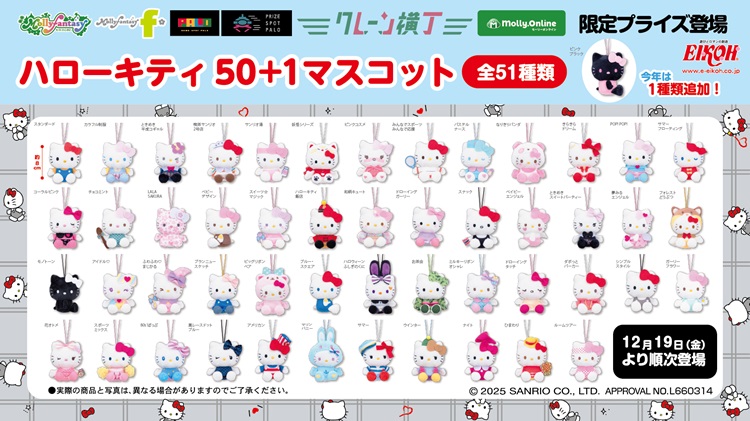750x421 pixels.
Task: Select the LALA SAKURA floral Kitty
Action: click(x=172, y=228)
